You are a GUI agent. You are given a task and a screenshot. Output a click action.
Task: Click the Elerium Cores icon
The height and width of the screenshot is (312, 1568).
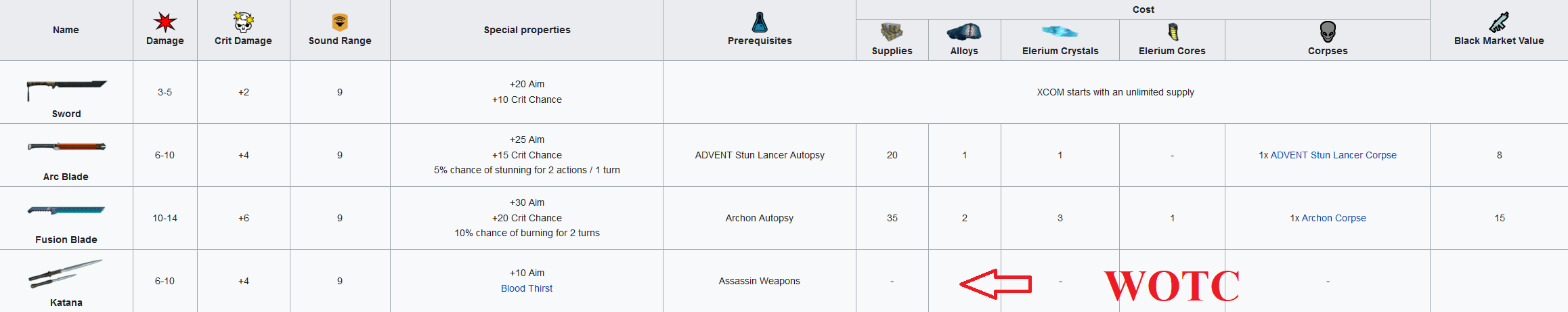tap(1173, 32)
